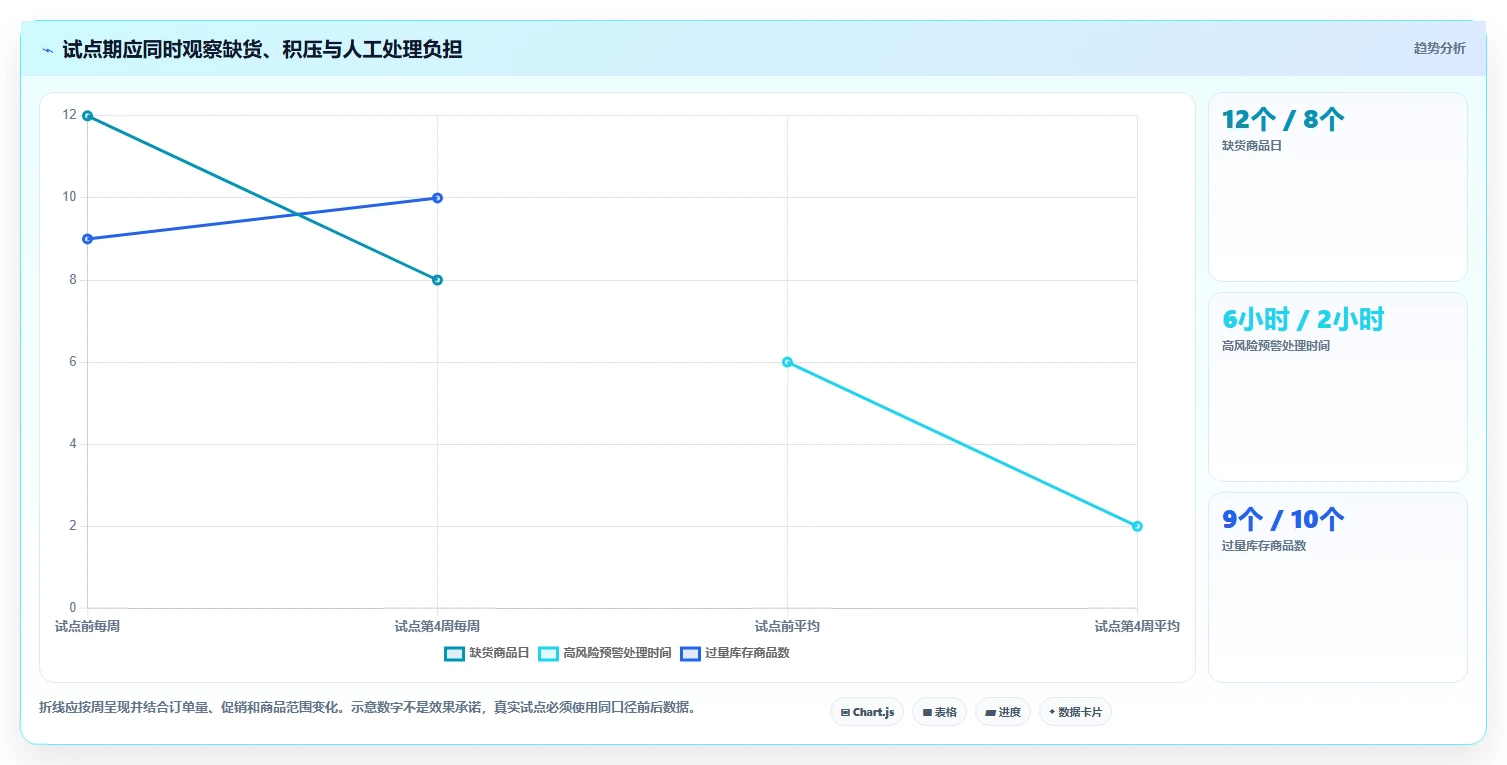This screenshot has height=765, width=1507.
Task: Toggle the 过量库存商品数 legend series
Action: [x=735, y=653]
